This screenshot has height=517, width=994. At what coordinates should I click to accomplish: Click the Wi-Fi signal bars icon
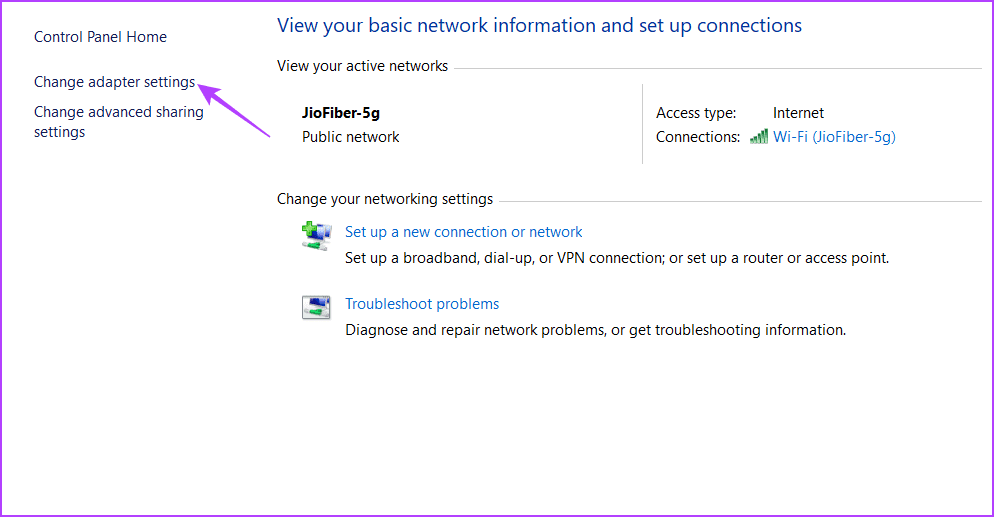click(x=759, y=137)
